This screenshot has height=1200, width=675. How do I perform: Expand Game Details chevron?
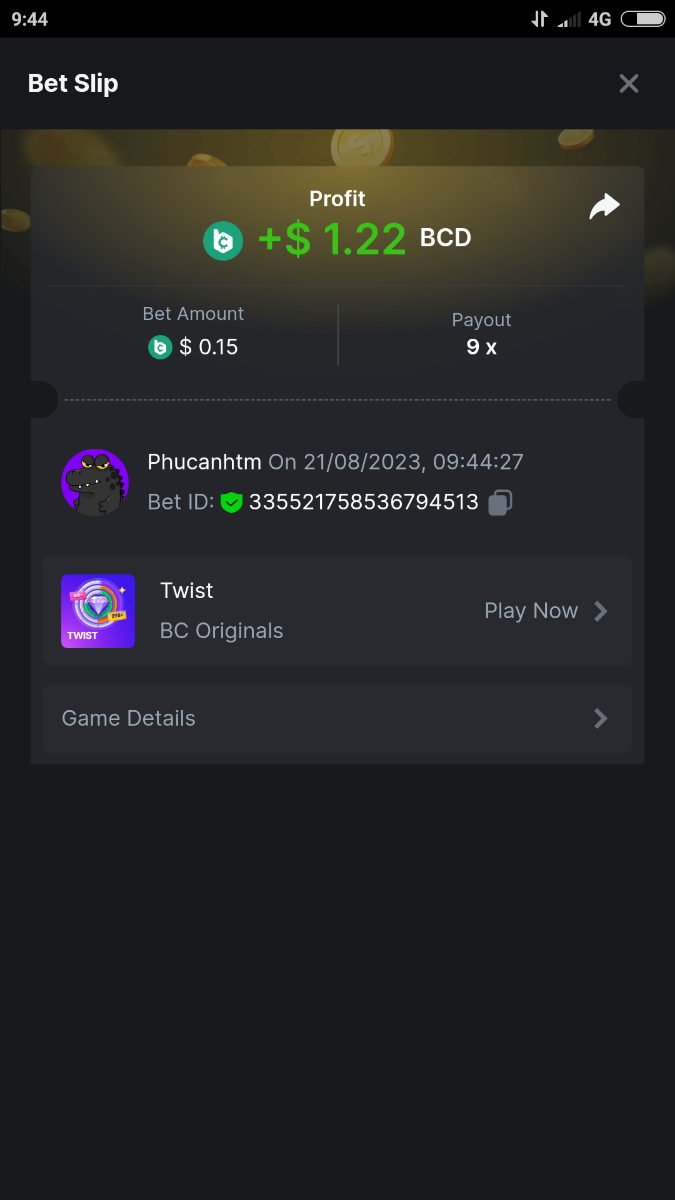click(x=600, y=718)
